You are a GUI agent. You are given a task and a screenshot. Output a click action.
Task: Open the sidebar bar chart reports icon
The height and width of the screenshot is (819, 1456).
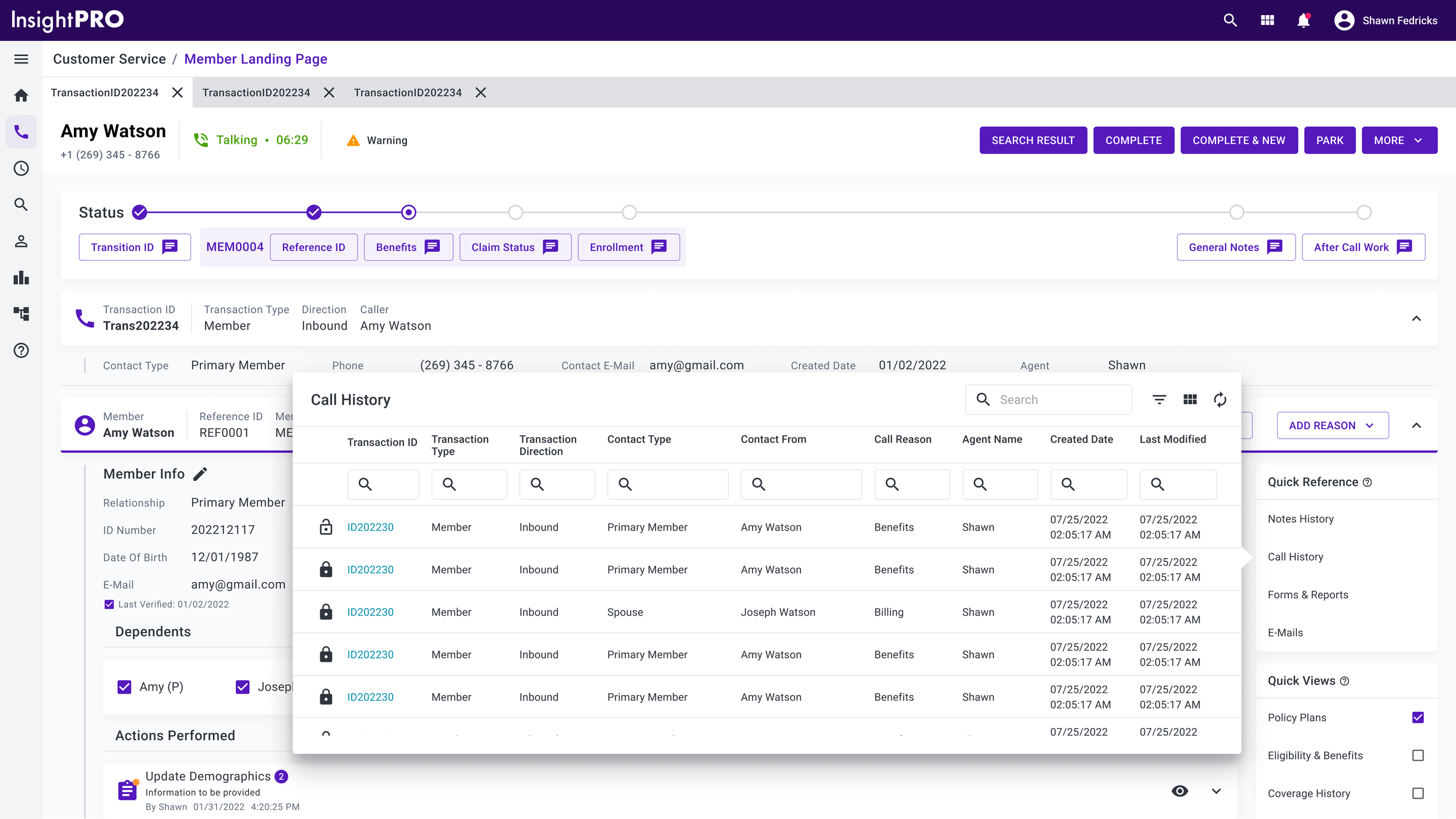21,278
